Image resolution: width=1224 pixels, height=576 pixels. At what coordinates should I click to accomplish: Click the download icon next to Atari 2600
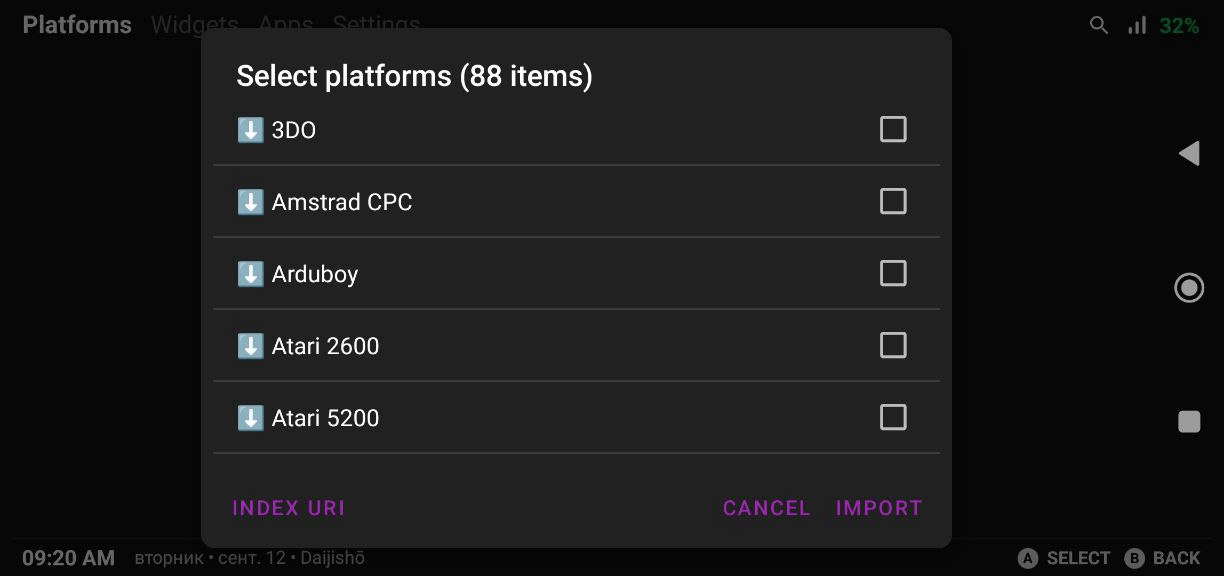(250, 346)
